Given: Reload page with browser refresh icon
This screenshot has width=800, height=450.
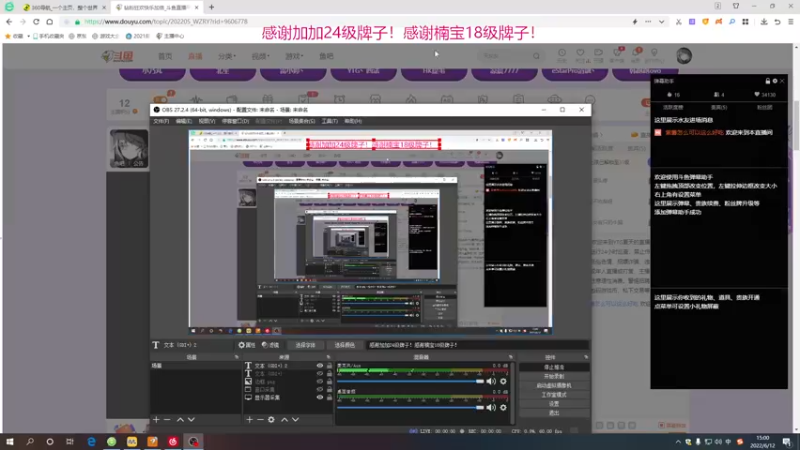Looking at the screenshot, I should tap(36, 22).
